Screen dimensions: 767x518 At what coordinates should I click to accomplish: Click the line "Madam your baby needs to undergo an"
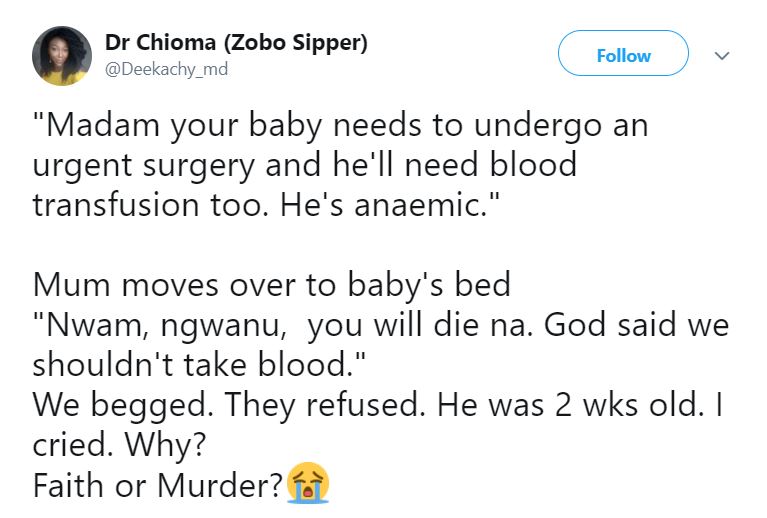click(x=340, y=127)
